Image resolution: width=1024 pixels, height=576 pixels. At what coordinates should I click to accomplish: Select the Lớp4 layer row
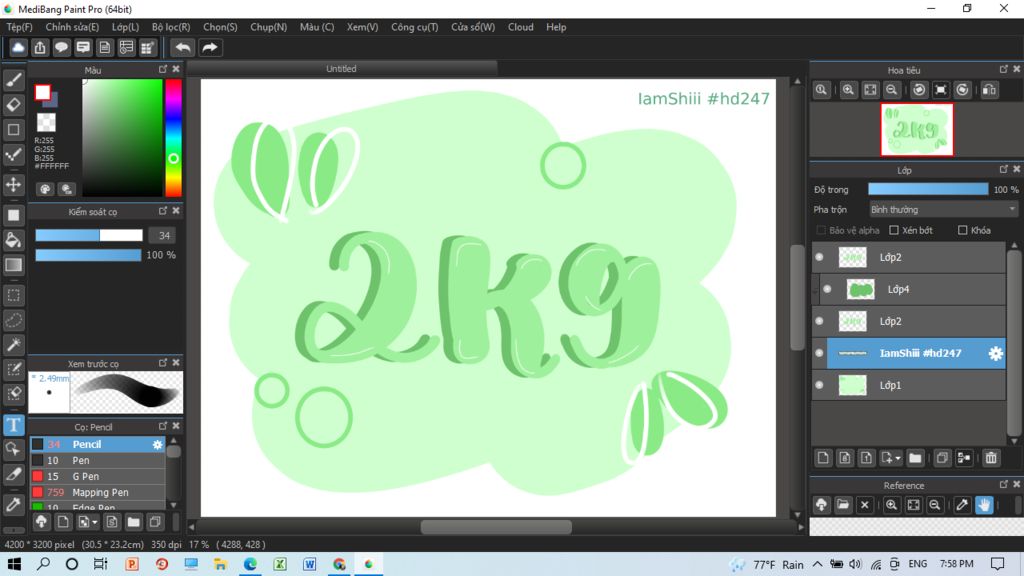pos(912,289)
